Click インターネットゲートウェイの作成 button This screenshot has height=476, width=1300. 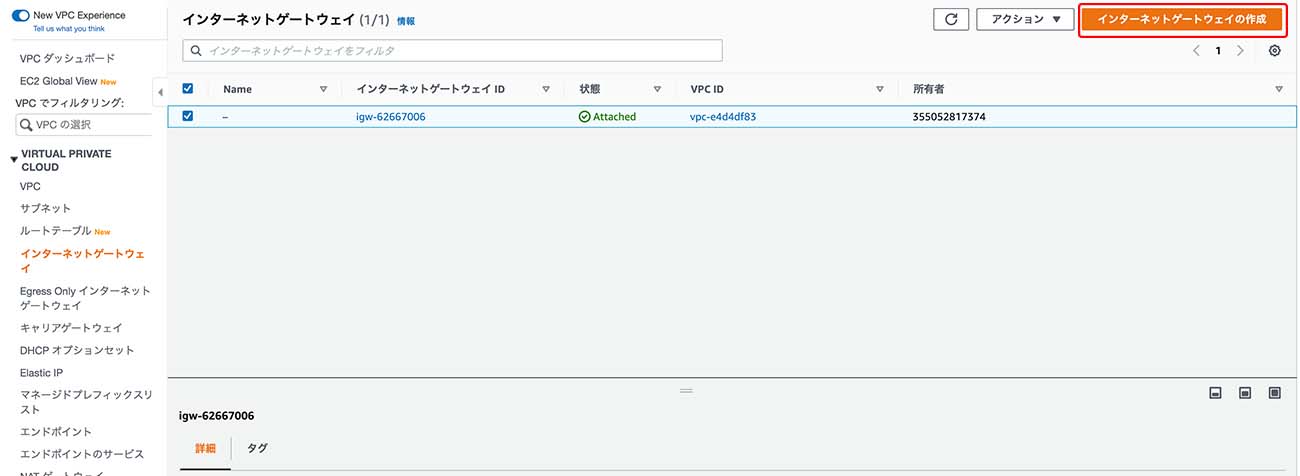click(x=1181, y=20)
